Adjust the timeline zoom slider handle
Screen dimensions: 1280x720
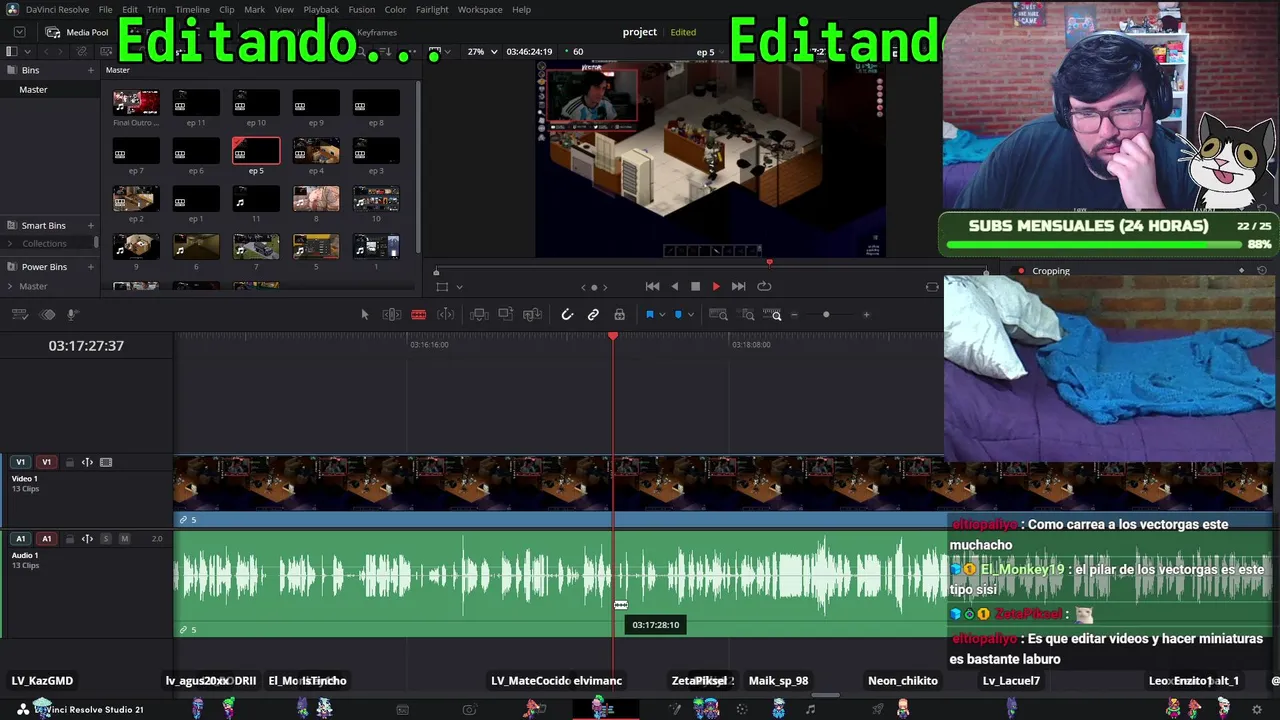click(826, 315)
